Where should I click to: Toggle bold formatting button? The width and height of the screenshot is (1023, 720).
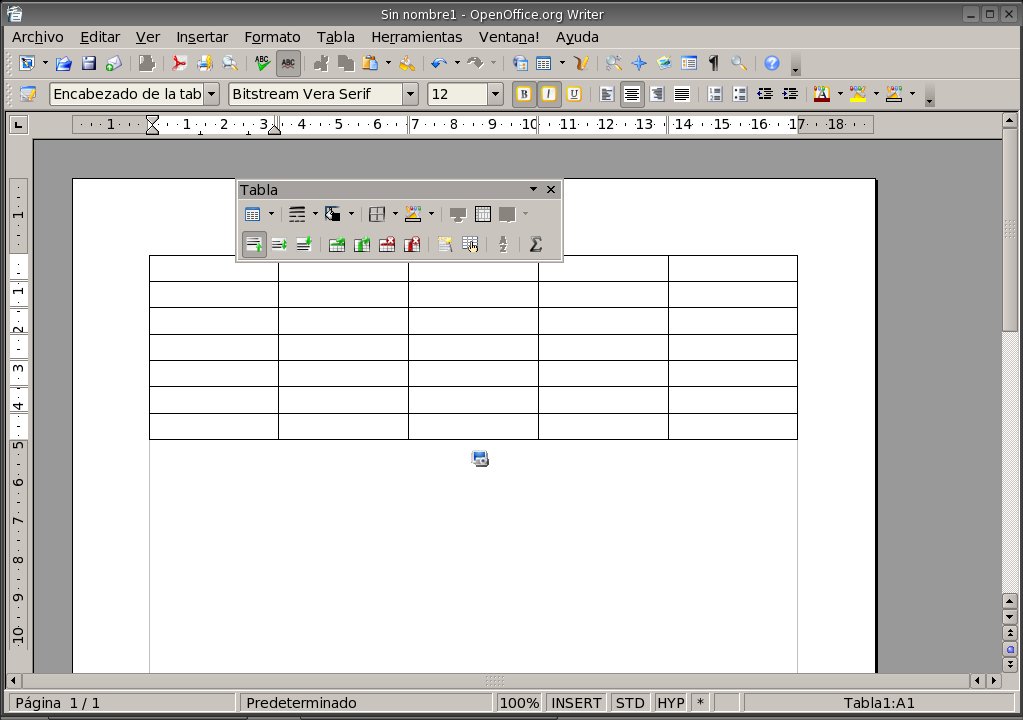[x=523, y=94]
